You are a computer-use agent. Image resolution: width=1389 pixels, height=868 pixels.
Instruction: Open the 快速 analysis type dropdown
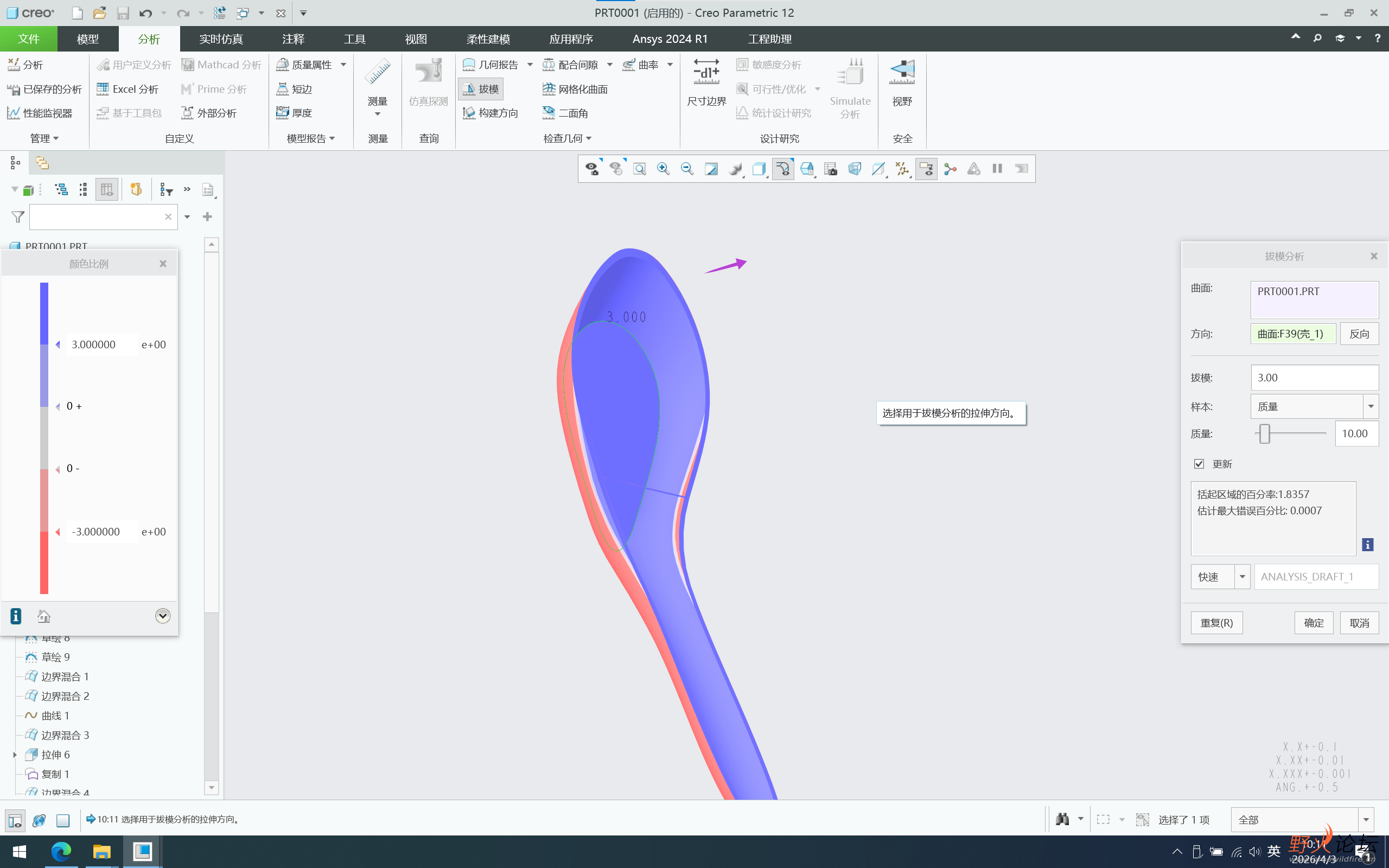coord(1243,576)
